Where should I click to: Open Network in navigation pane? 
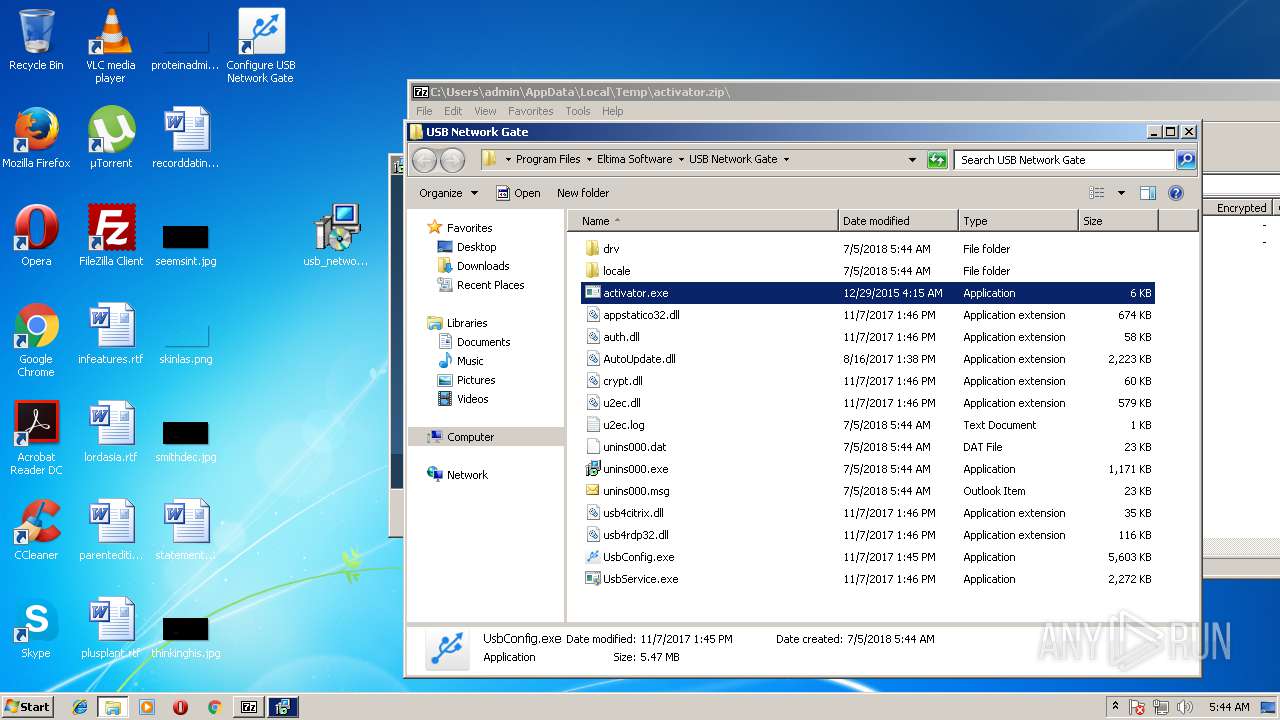tap(467, 475)
